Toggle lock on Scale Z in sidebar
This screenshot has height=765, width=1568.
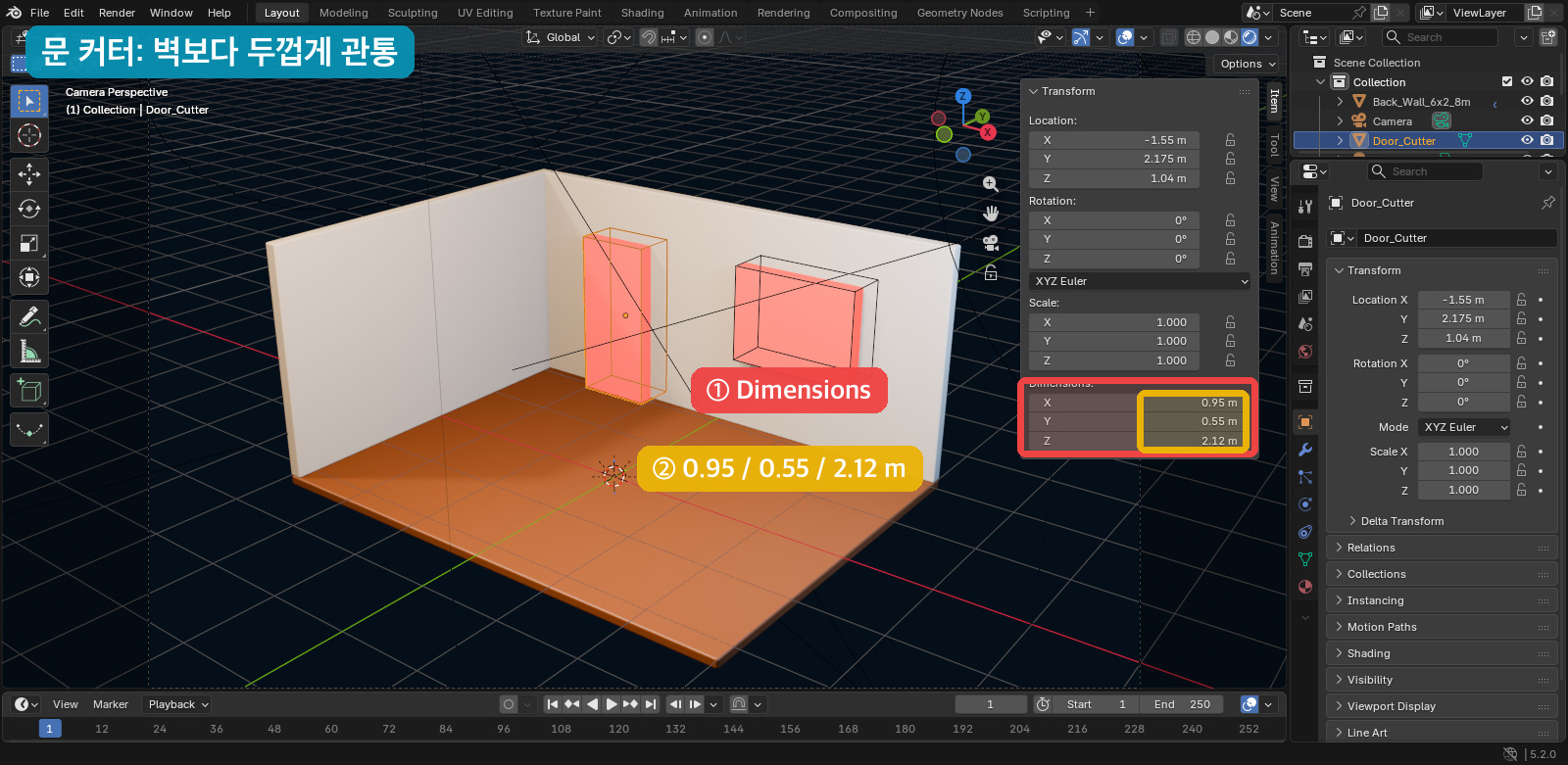click(x=1230, y=360)
